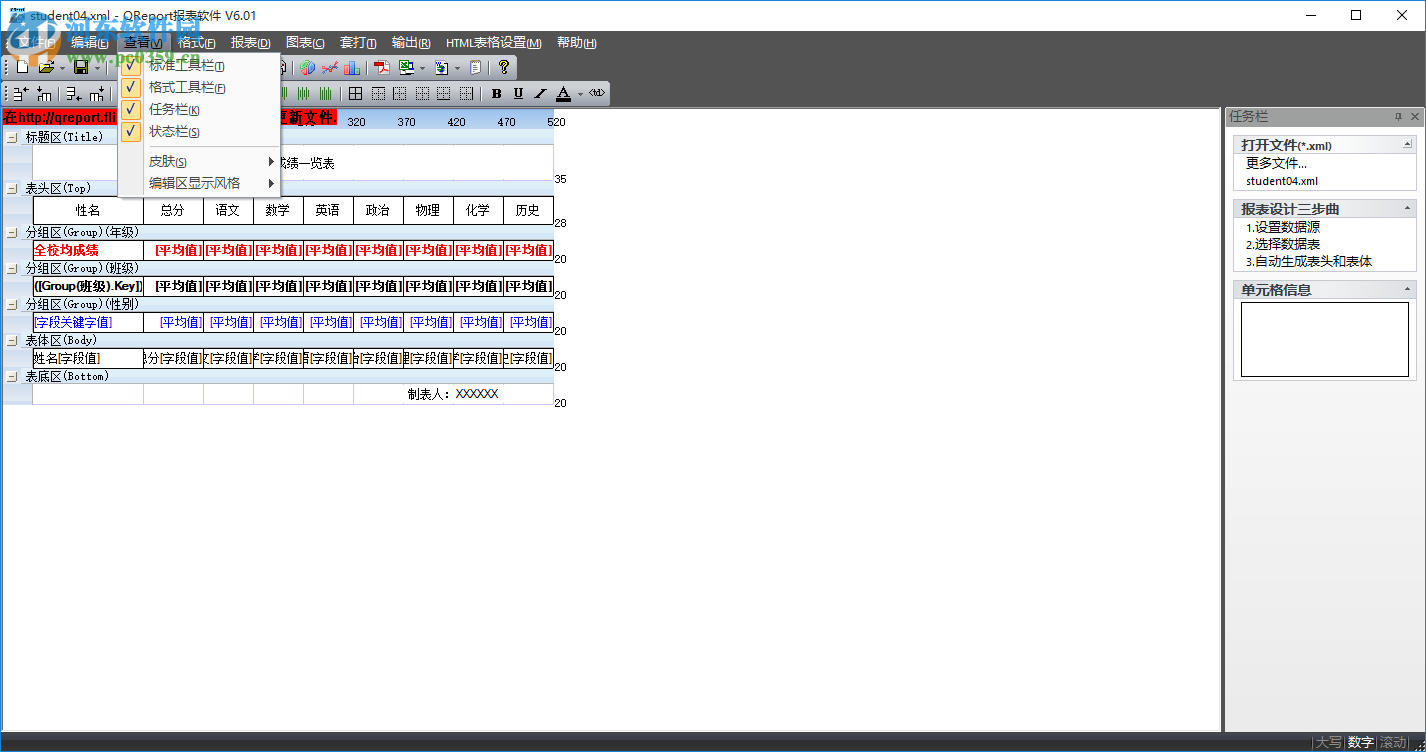Open the HTML表格设置 menu
1426x752 pixels.
point(494,43)
